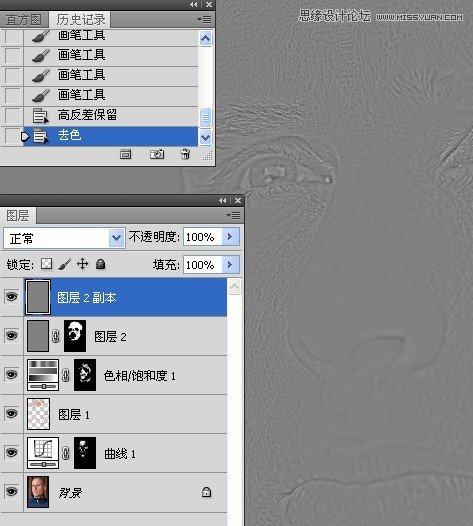Delete current history state with trash icon

coord(185,154)
